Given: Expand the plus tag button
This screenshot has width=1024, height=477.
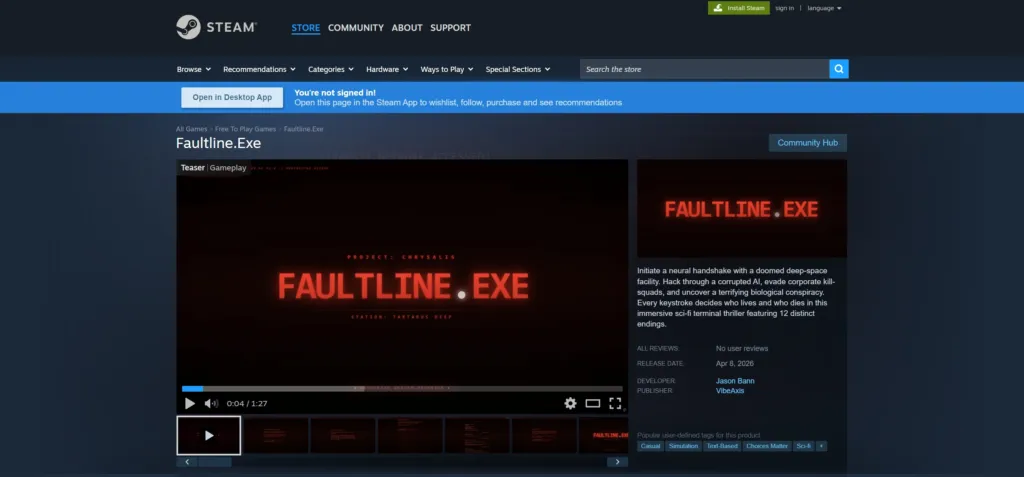Looking at the screenshot, I should pos(822,446).
